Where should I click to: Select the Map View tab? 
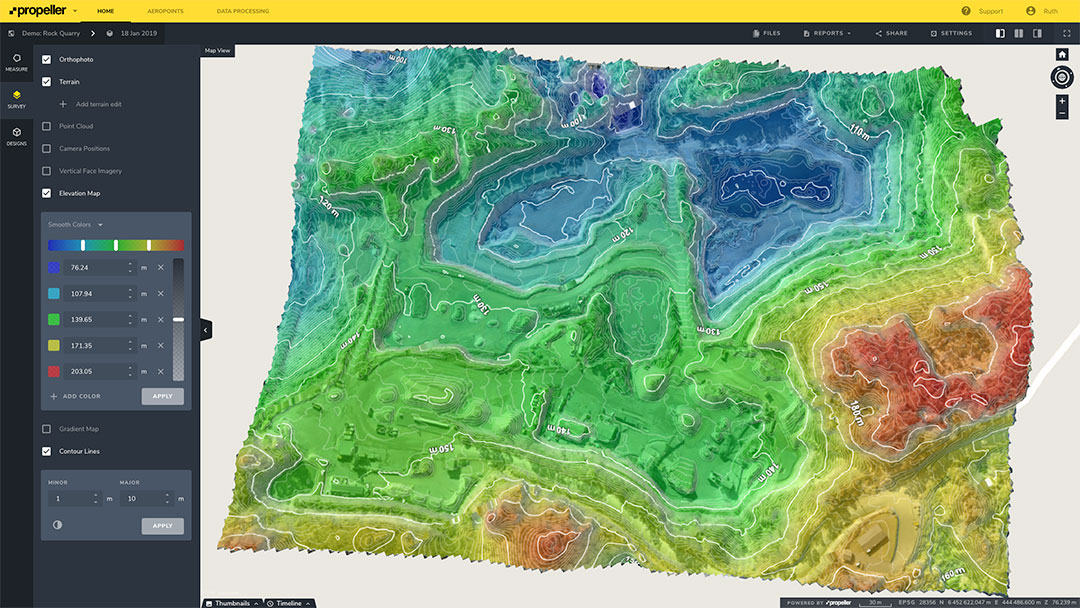tap(218, 50)
